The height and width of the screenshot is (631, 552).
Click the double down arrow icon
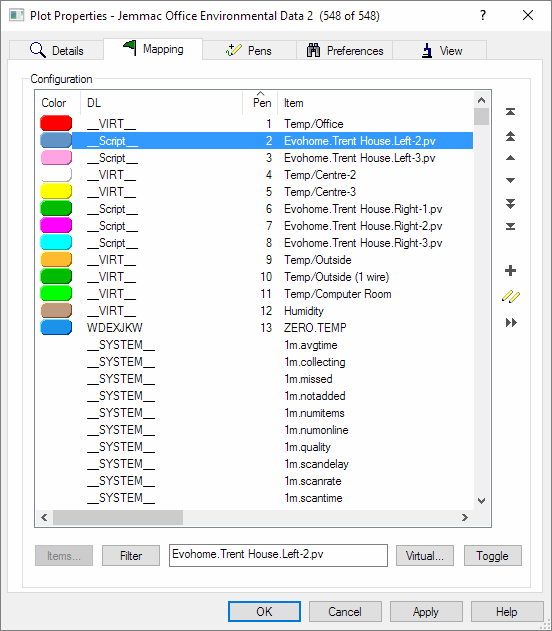tap(510, 204)
